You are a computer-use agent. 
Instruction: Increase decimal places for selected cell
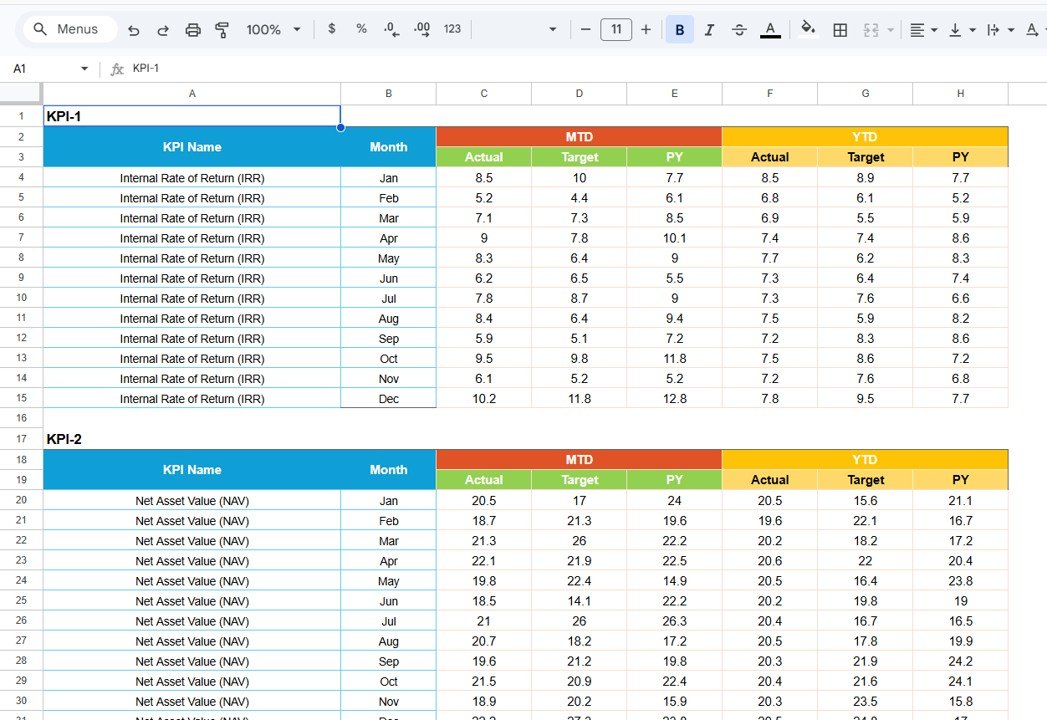422,29
